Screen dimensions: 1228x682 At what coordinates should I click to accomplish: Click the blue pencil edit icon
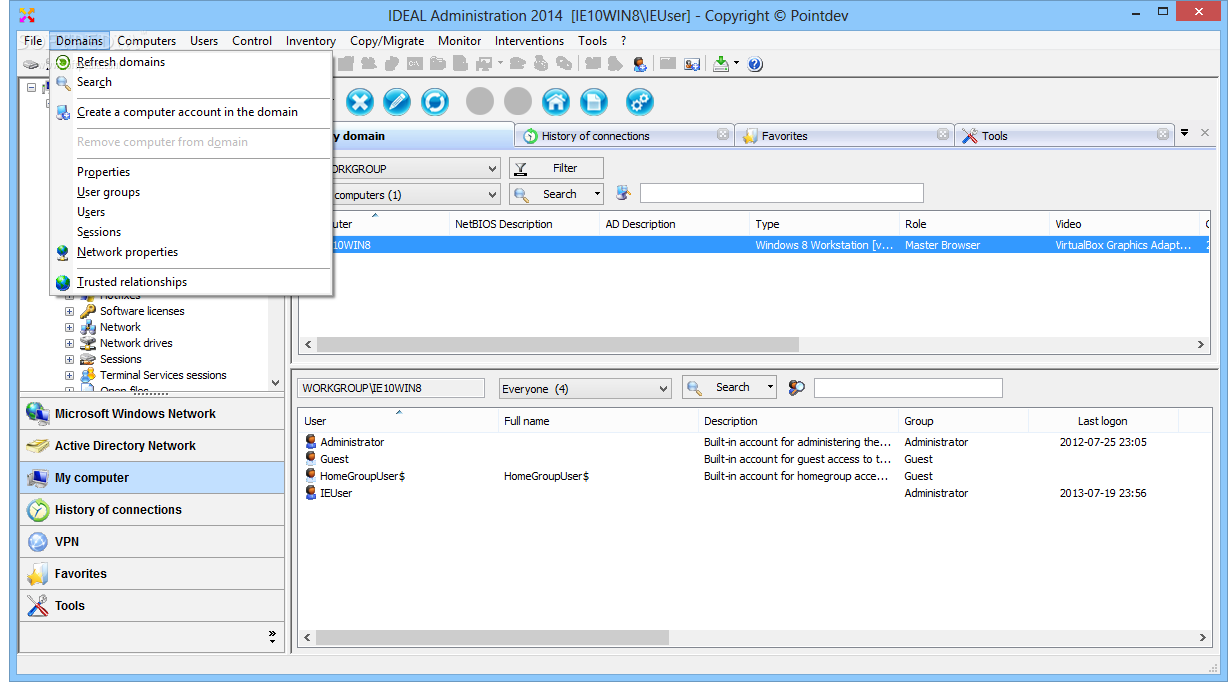[397, 101]
